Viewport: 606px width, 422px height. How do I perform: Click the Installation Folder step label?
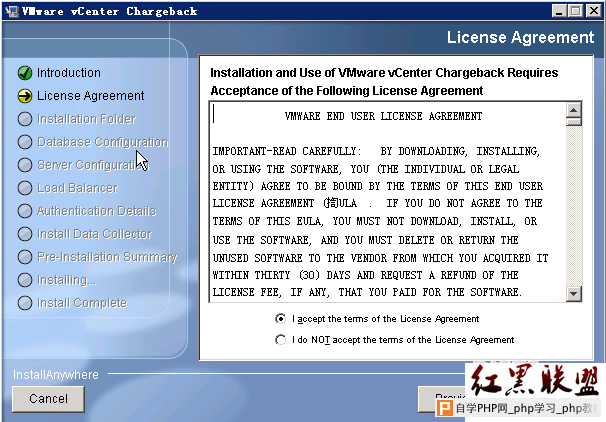(x=86, y=119)
